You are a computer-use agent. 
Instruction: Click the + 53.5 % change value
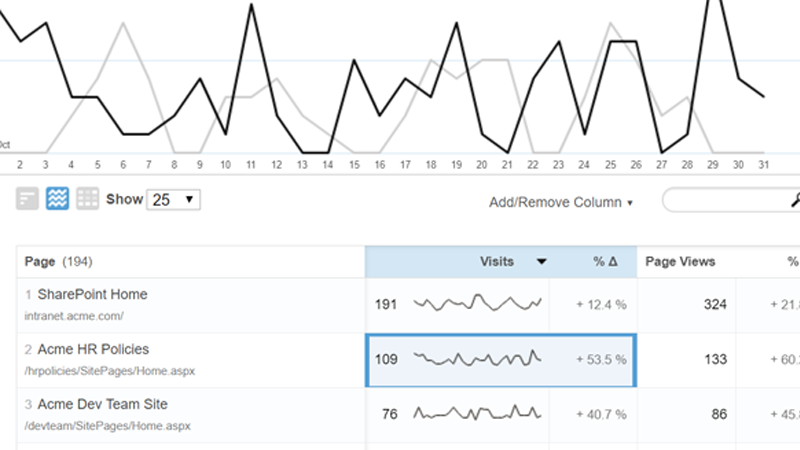pyautogui.click(x=601, y=360)
